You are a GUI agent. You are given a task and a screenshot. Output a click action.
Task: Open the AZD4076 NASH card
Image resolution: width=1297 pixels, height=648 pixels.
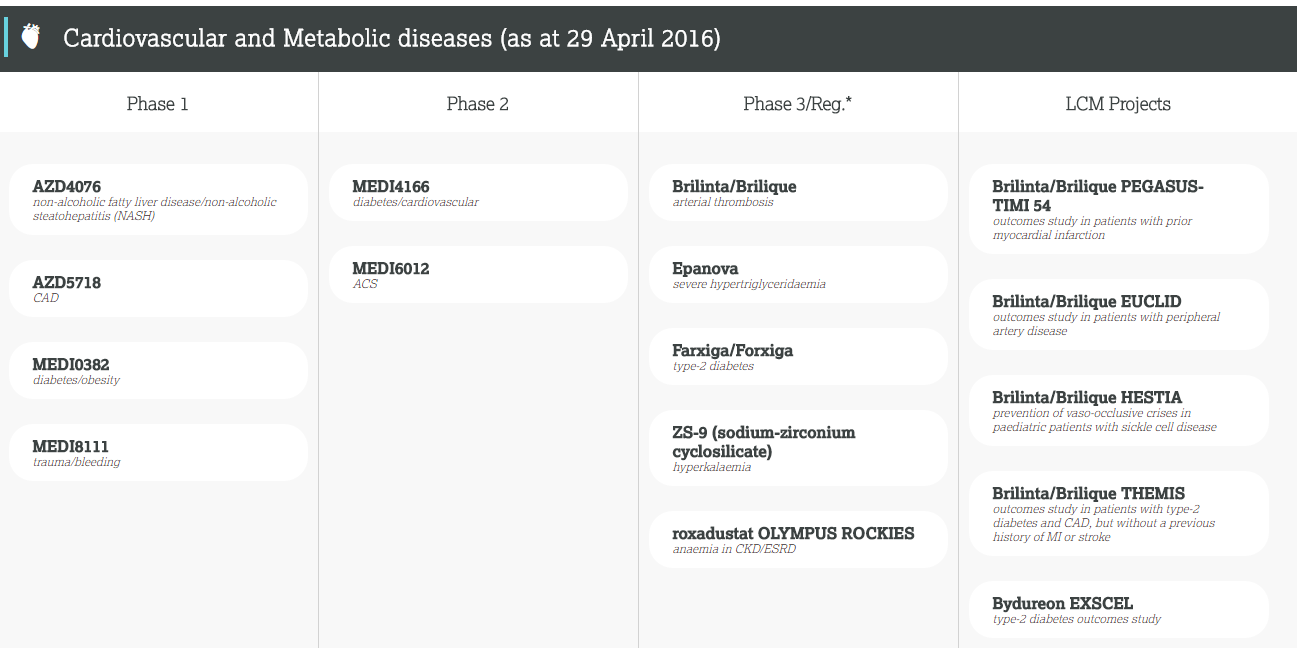(159, 199)
